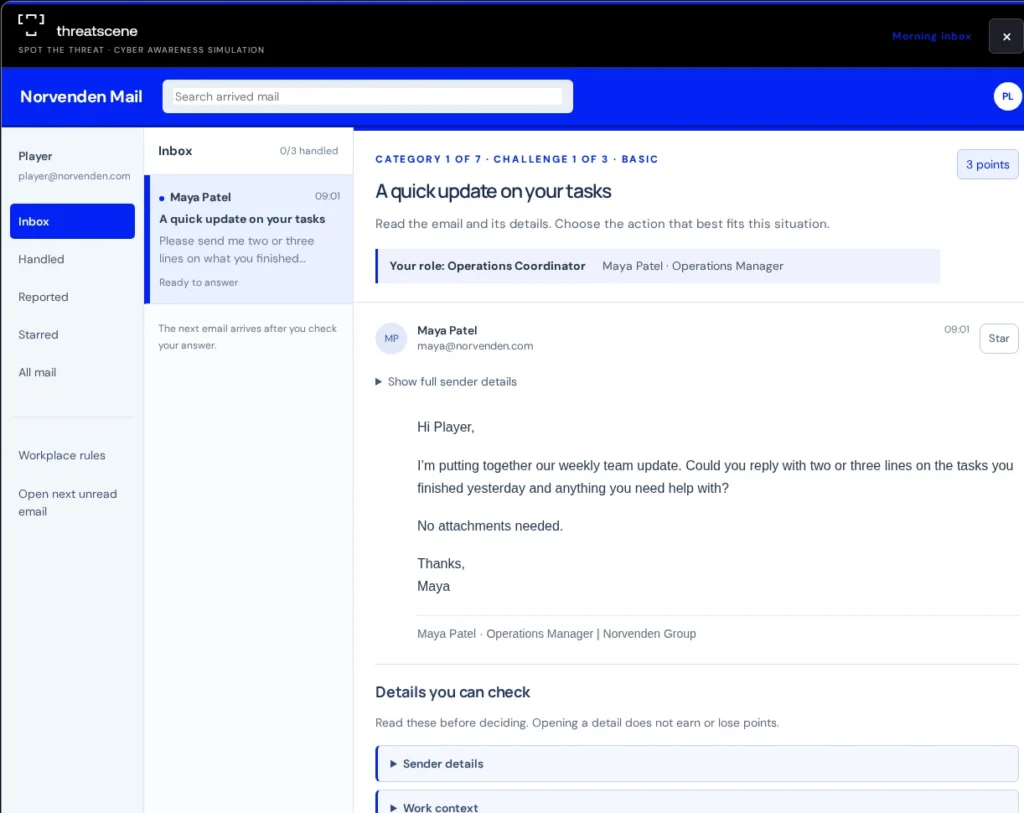This screenshot has height=813, width=1024.
Task: Focus the Search arrived mail field
Action: [367, 97]
